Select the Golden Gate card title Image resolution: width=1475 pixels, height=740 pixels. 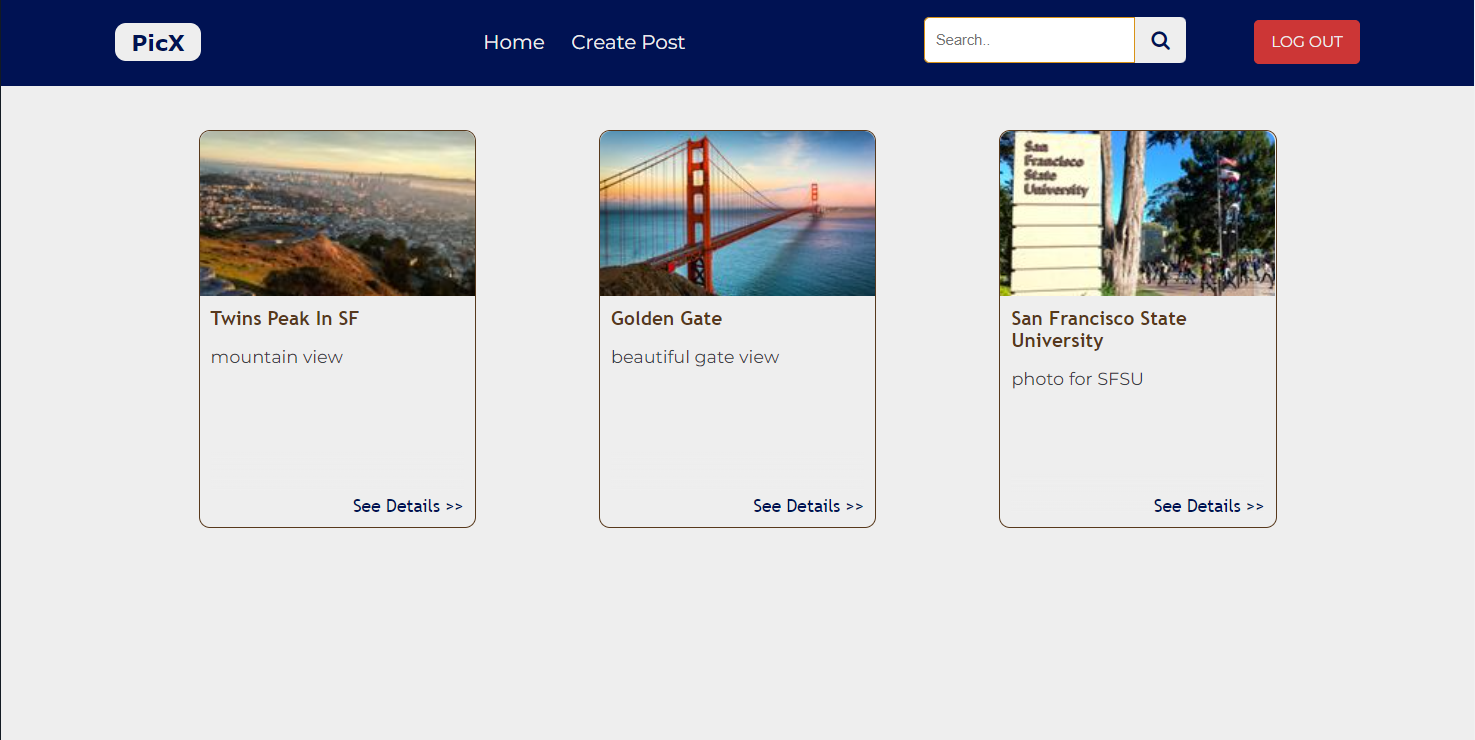click(666, 318)
